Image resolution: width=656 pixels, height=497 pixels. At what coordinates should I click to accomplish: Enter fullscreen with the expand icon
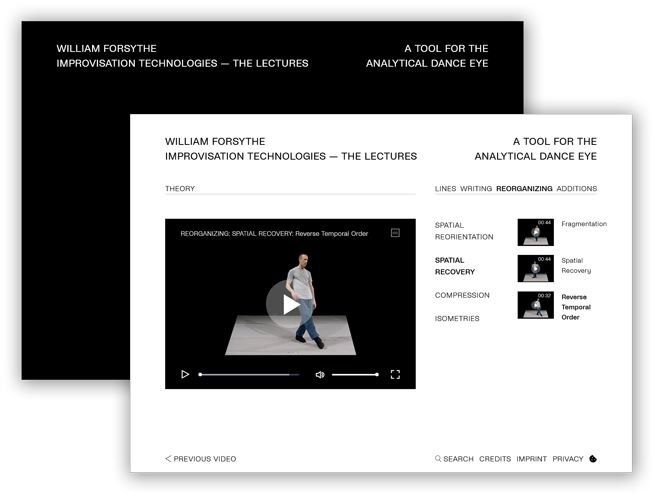[395, 374]
